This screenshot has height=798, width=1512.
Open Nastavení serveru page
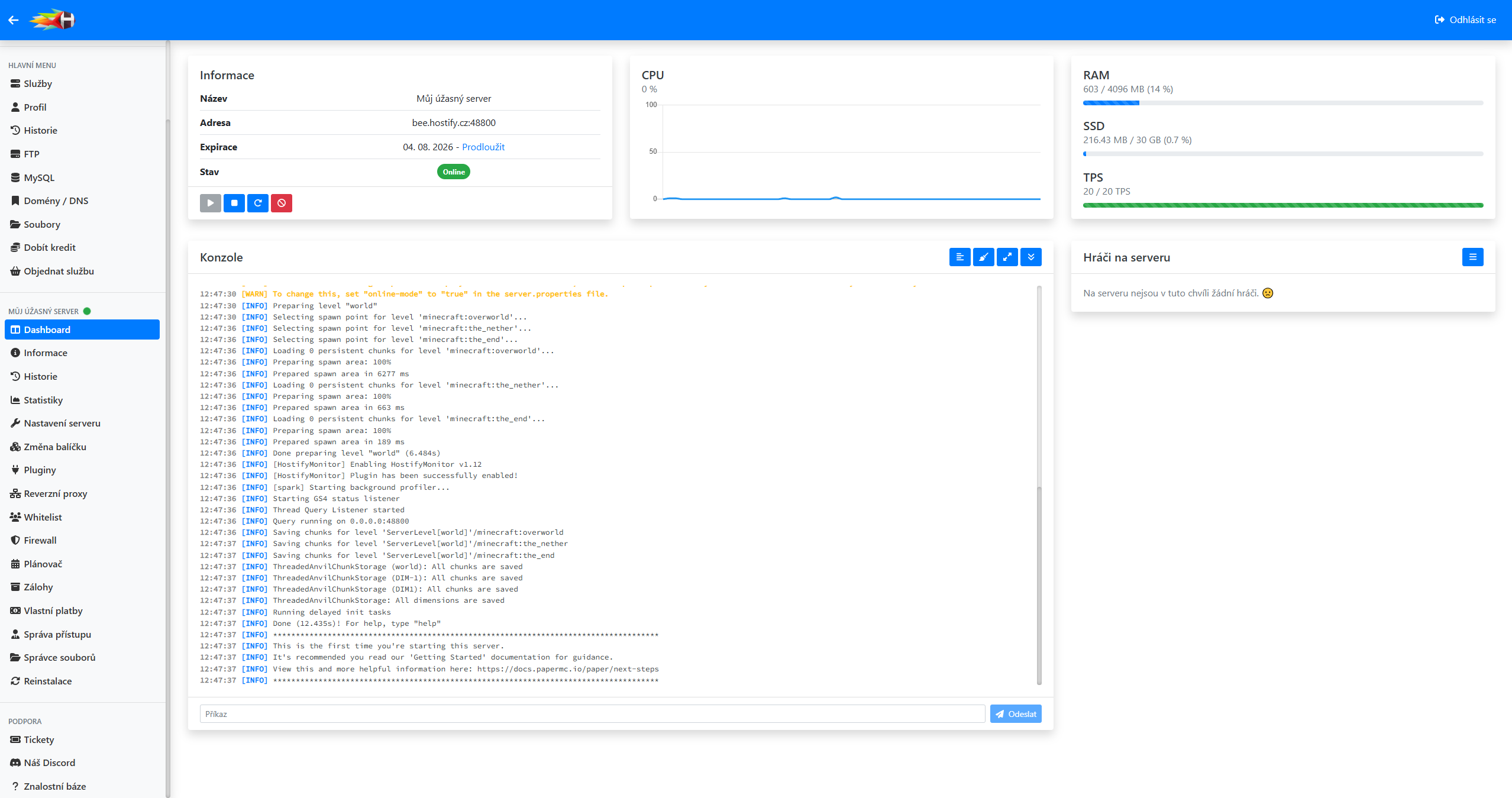(82, 423)
